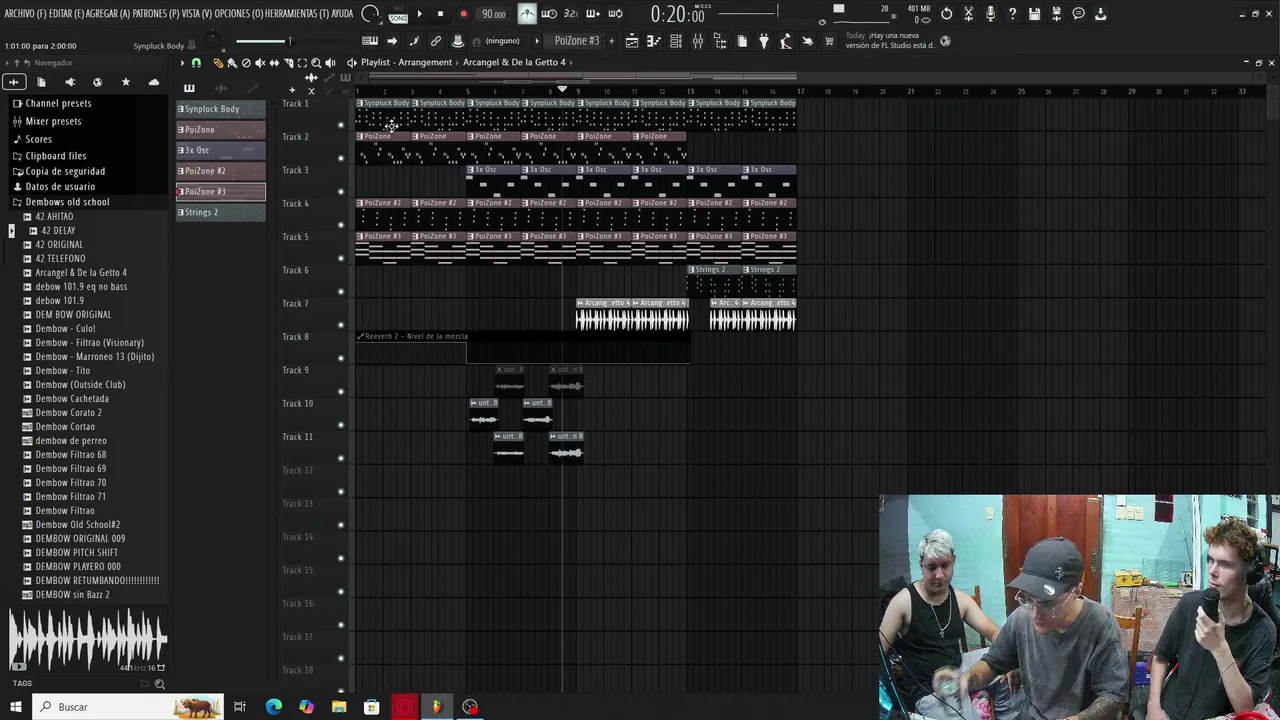Open browser starred favorites tab
This screenshot has height=720, width=1280.
(x=125, y=82)
